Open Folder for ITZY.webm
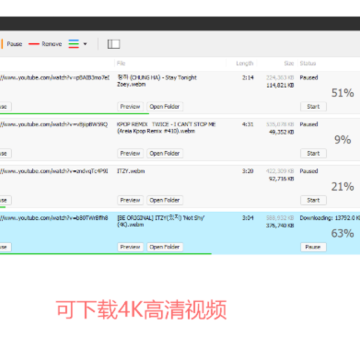 pos(165,200)
